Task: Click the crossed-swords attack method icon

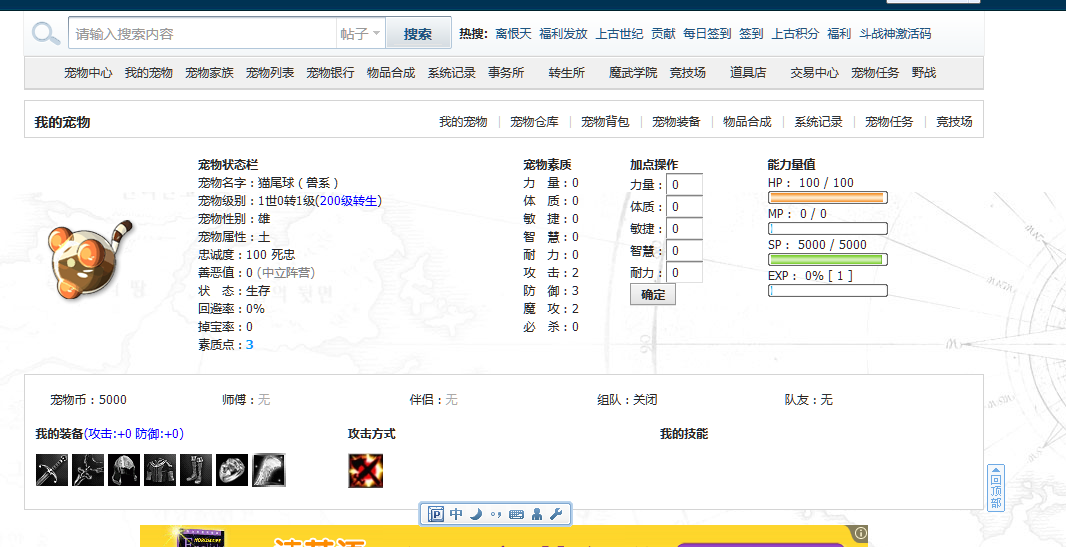Action: click(x=366, y=471)
